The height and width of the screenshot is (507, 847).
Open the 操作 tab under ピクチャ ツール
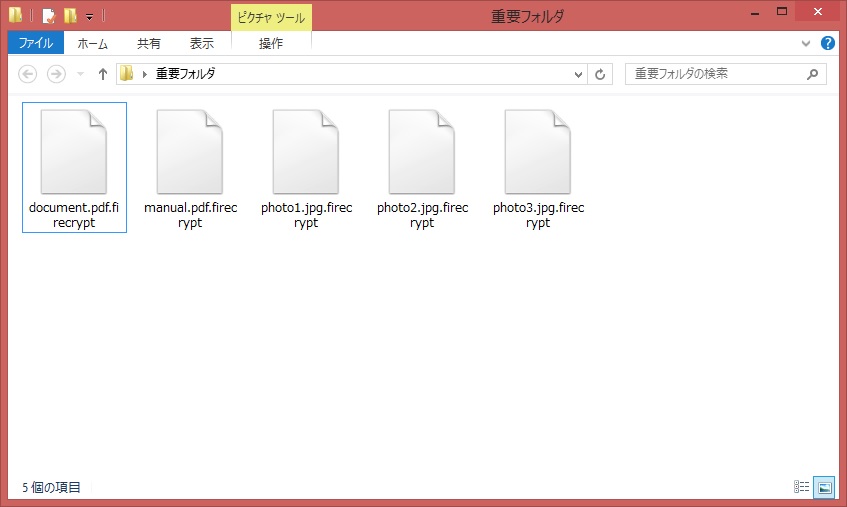click(x=271, y=43)
